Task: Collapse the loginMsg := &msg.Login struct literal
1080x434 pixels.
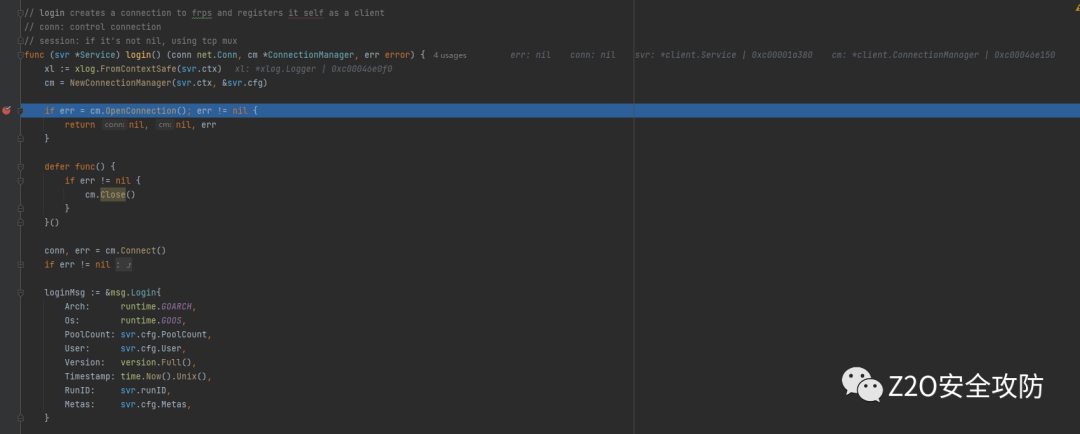Action: (21, 292)
